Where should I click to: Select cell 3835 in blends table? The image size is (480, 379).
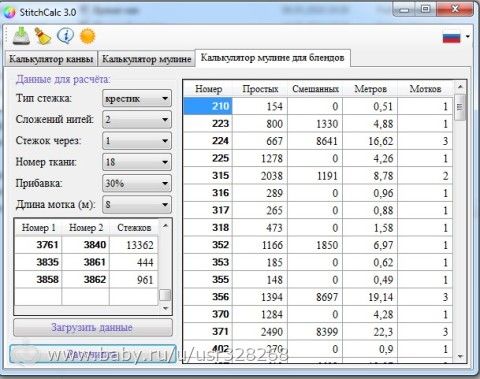pyautogui.click(x=39, y=262)
